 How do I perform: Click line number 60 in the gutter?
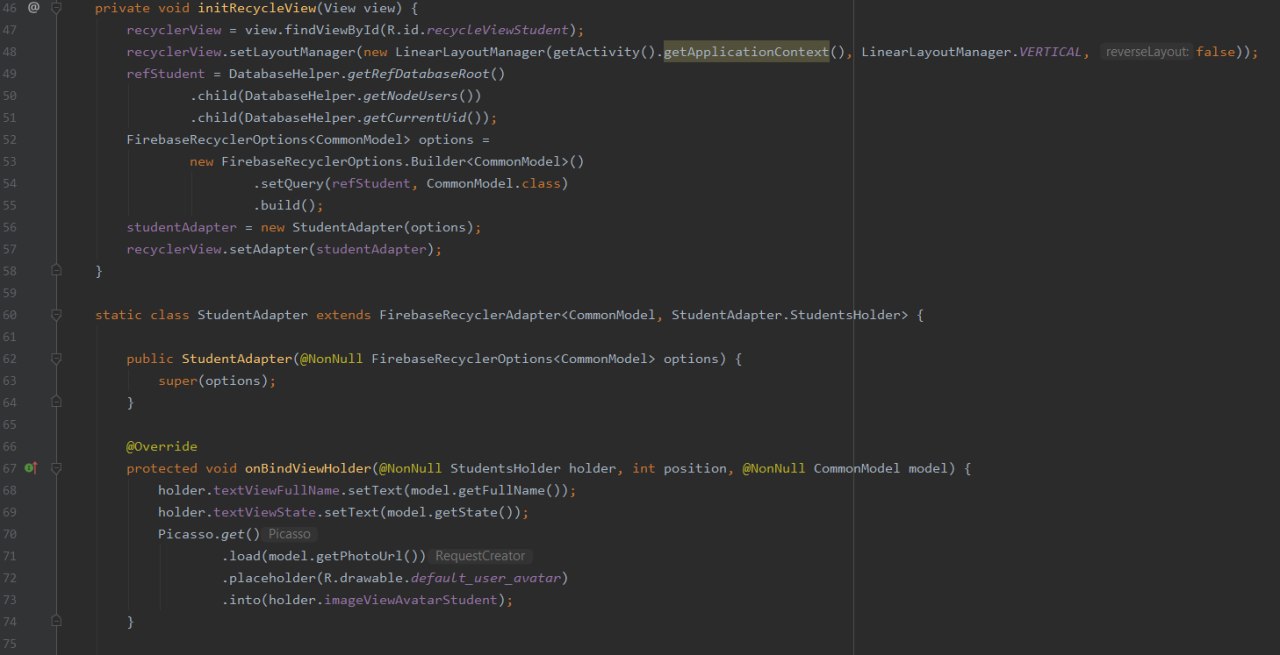click(x=10, y=315)
